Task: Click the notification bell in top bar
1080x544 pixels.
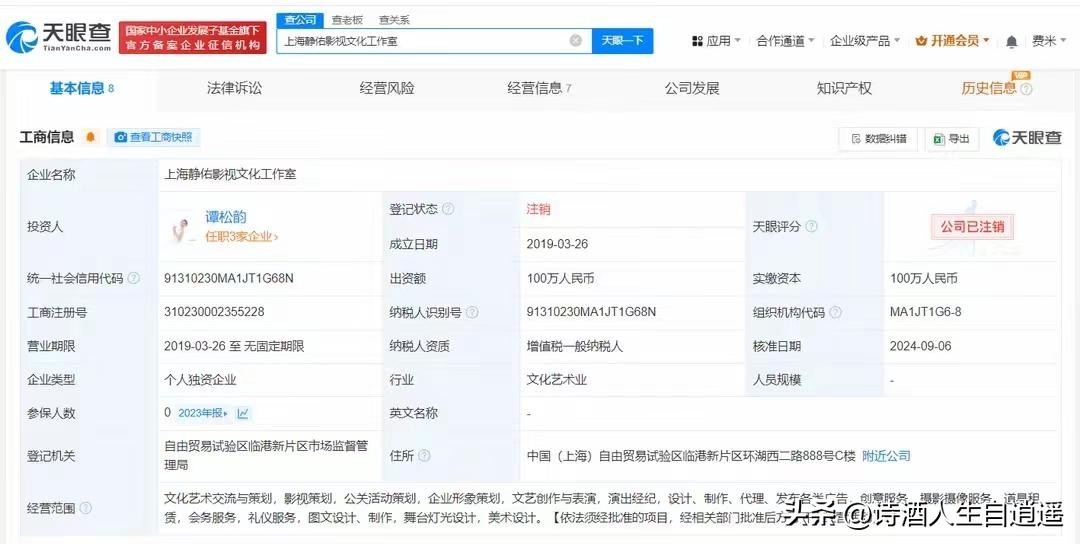Action: click(x=1011, y=41)
